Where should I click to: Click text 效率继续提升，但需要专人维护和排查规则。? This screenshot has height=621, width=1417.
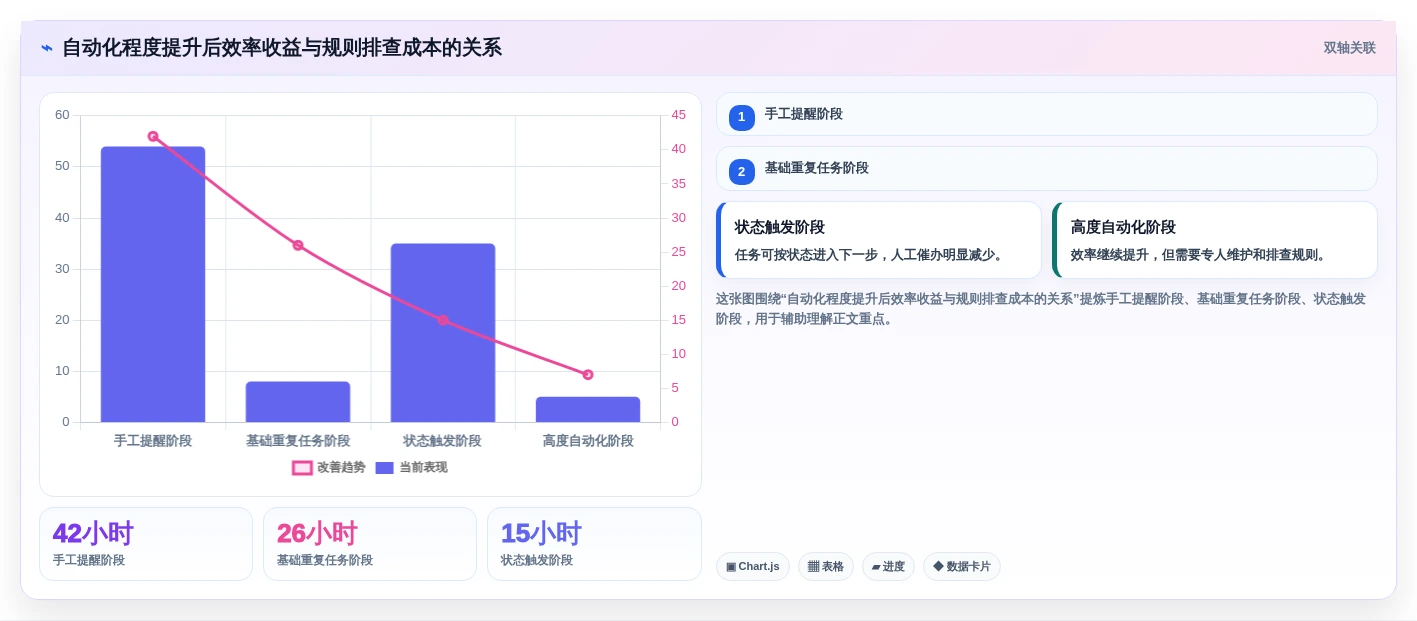(1198, 255)
